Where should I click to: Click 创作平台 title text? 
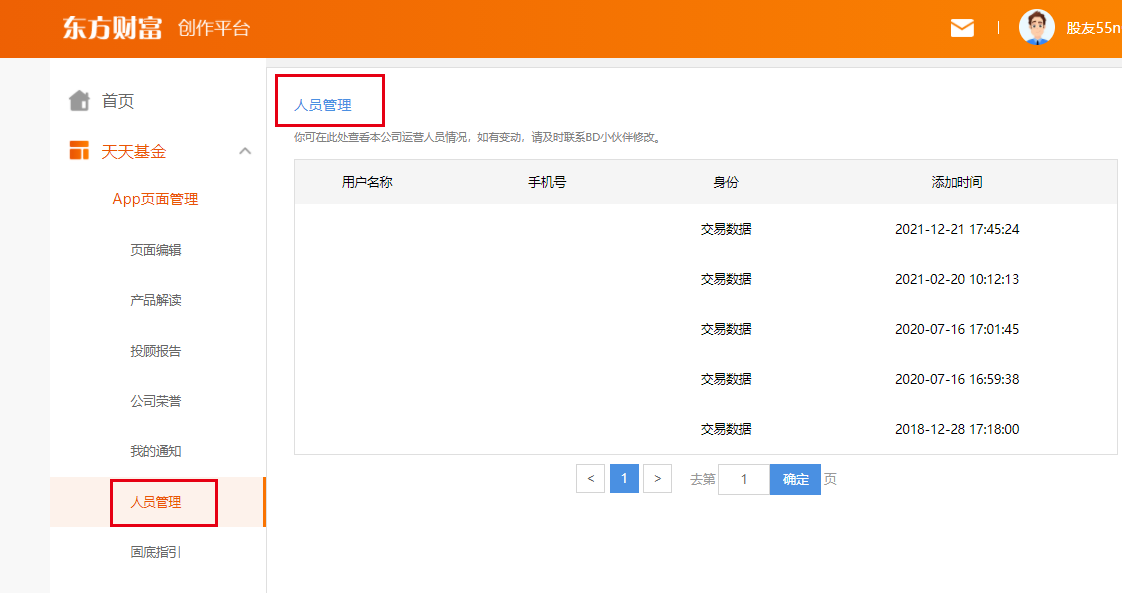214,28
